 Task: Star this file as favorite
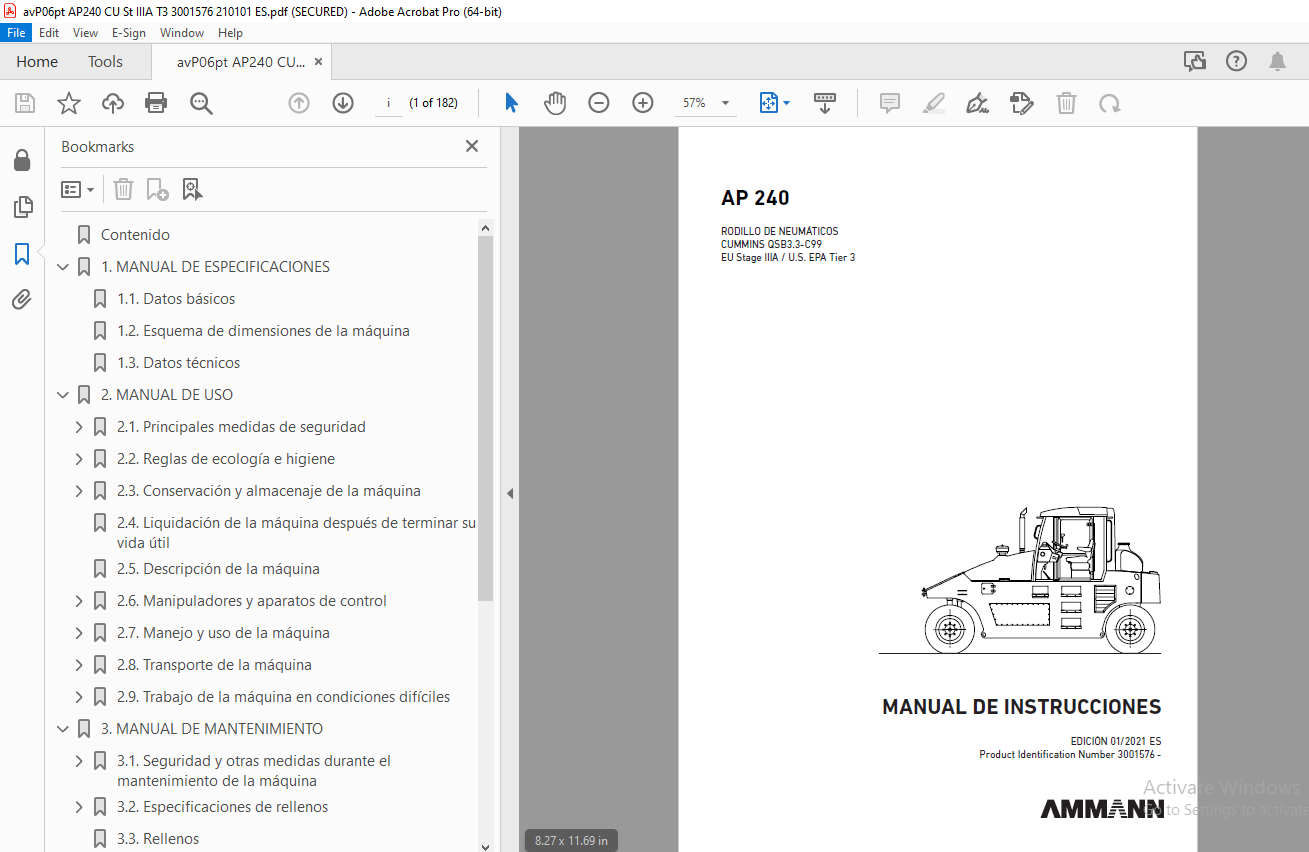pos(69,103)
